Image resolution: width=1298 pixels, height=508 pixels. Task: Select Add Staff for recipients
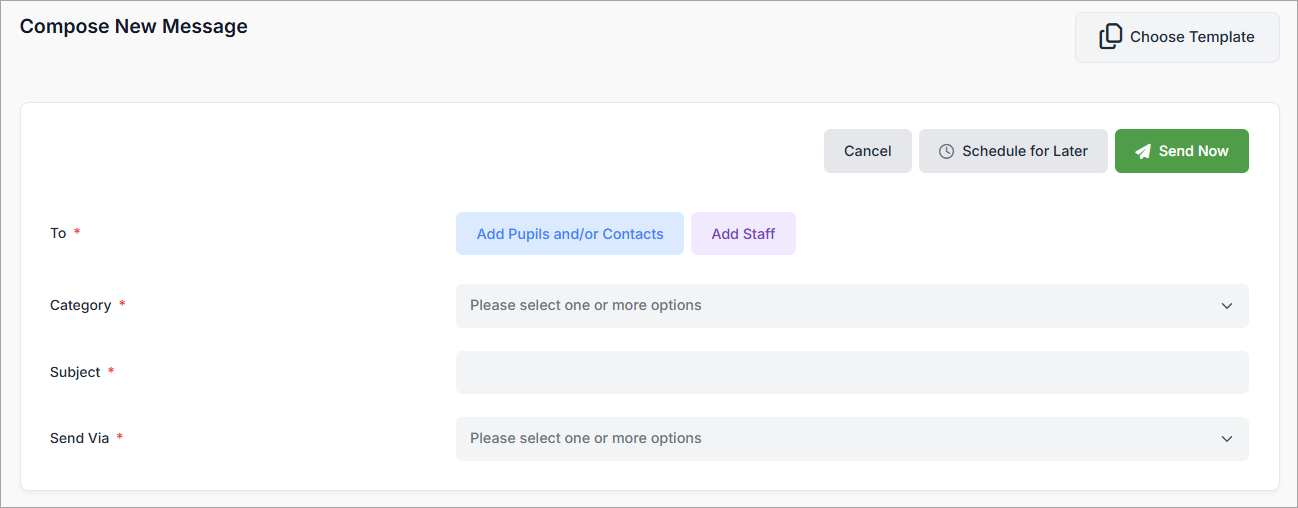[743, 234]
